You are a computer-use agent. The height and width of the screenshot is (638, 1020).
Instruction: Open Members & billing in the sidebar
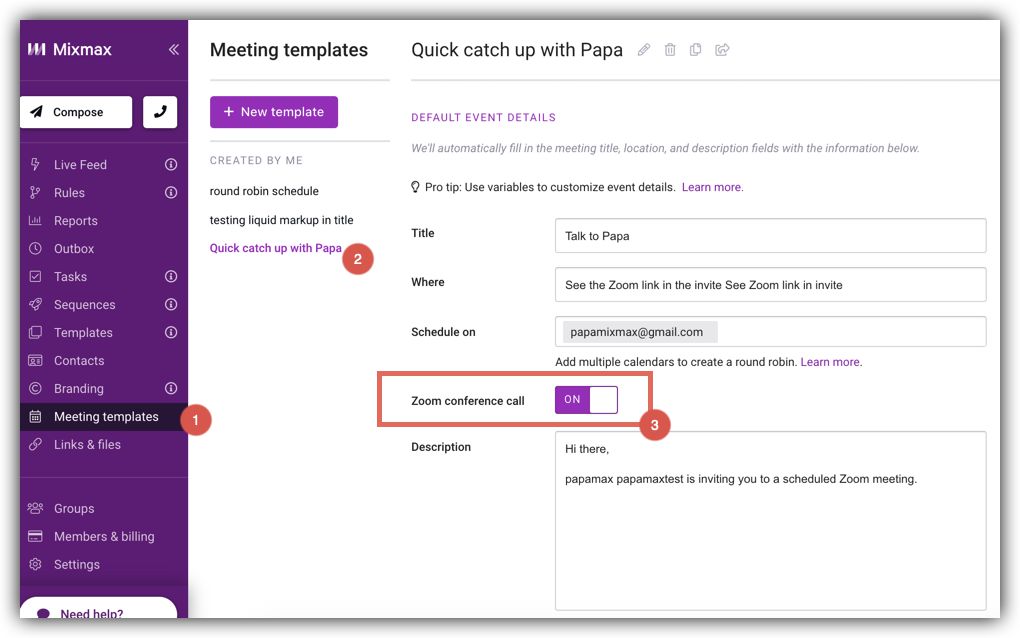pyautogui.click(x=104, y=537)
